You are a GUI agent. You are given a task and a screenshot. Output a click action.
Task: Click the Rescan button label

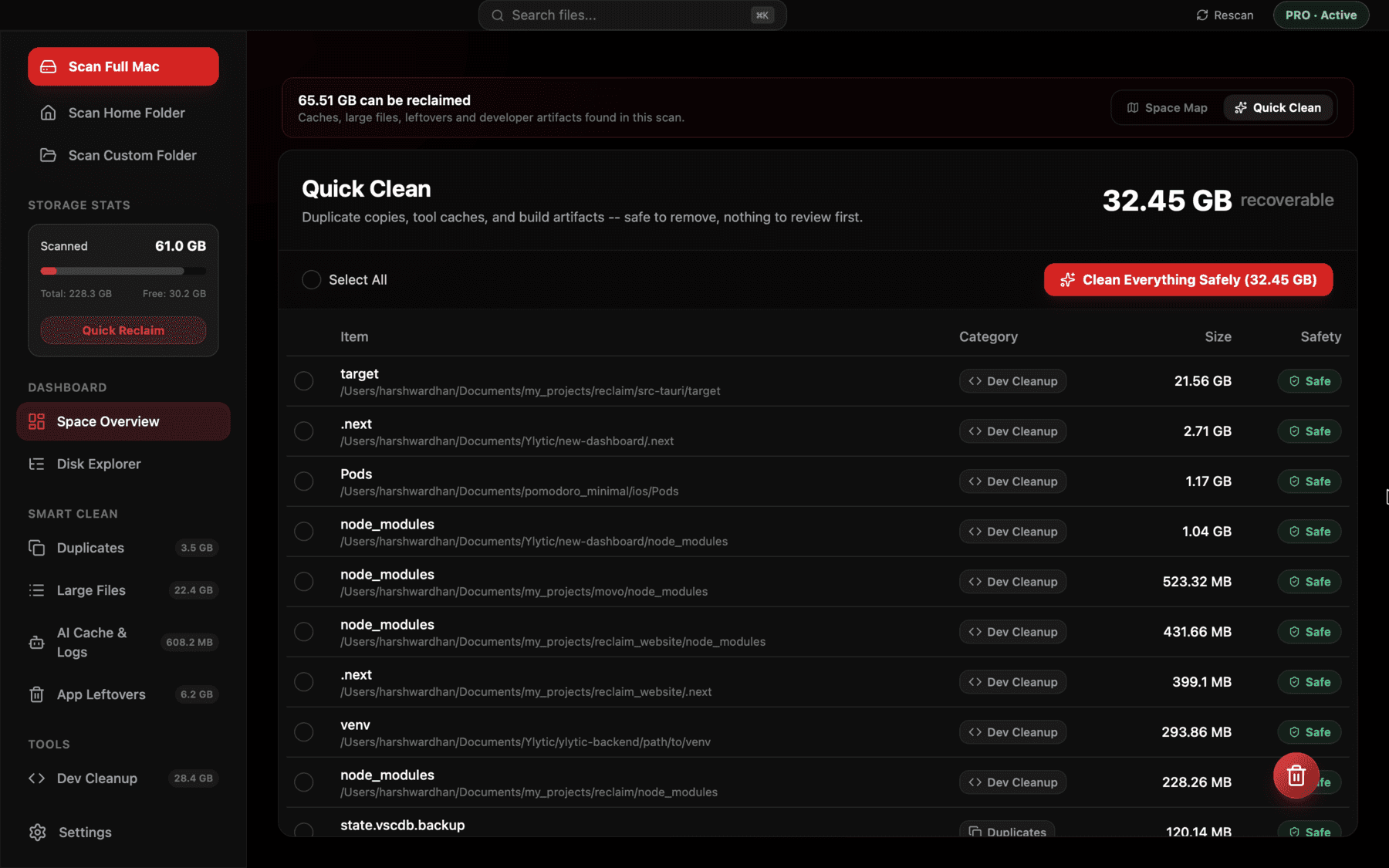pos(1233,15)
